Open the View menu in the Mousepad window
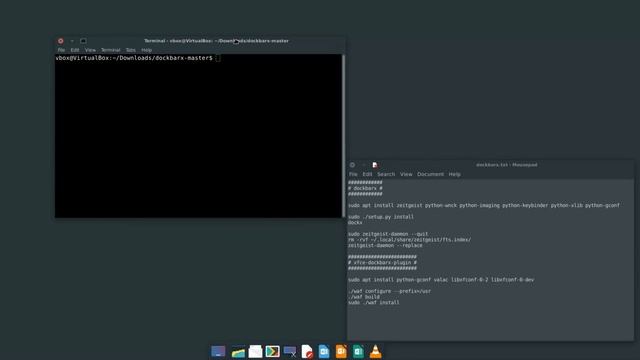 [x=406, y=174]
